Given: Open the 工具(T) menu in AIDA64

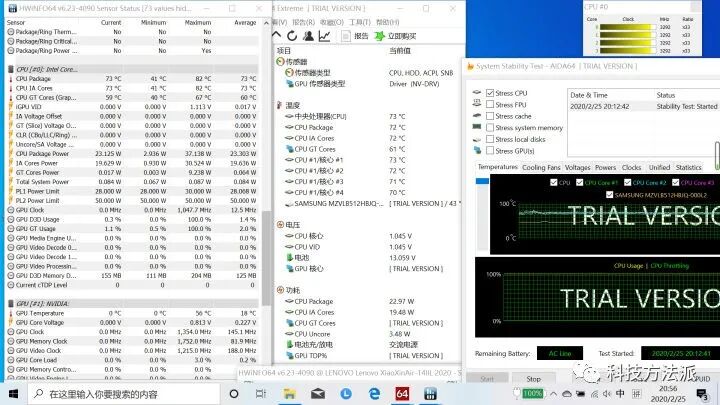Looking at the screenshot, I should tap(360, 22).
